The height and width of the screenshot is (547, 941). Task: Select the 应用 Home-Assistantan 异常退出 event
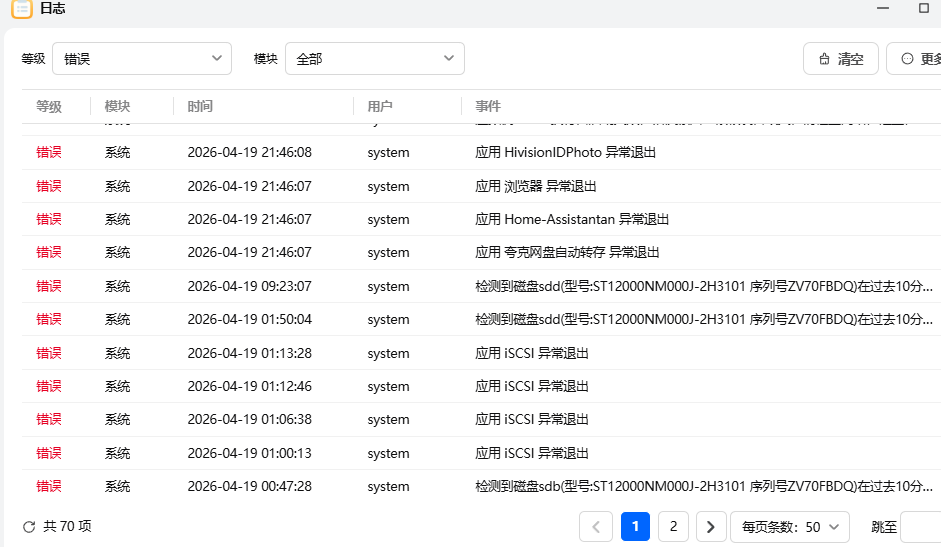(x=572, y=220)
